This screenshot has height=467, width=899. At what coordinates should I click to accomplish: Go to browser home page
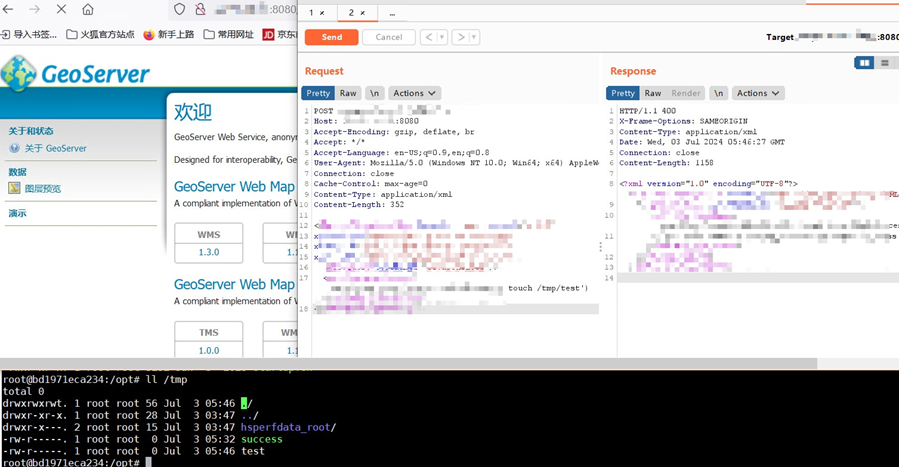[88, 9]
